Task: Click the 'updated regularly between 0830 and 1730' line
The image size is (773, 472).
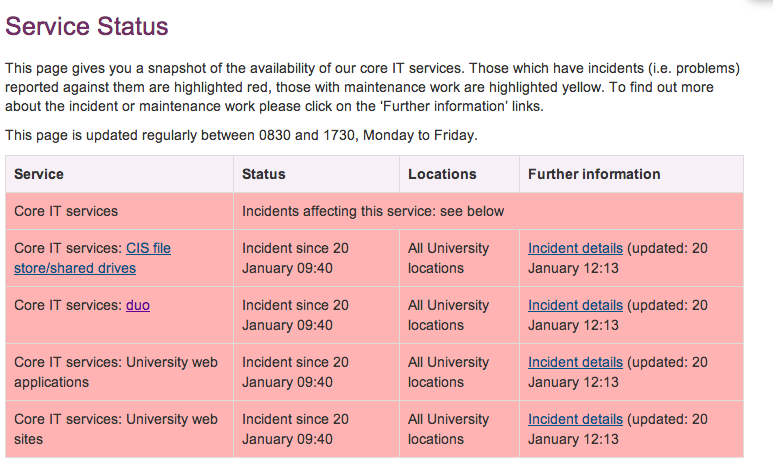Action: coord(241,134)
